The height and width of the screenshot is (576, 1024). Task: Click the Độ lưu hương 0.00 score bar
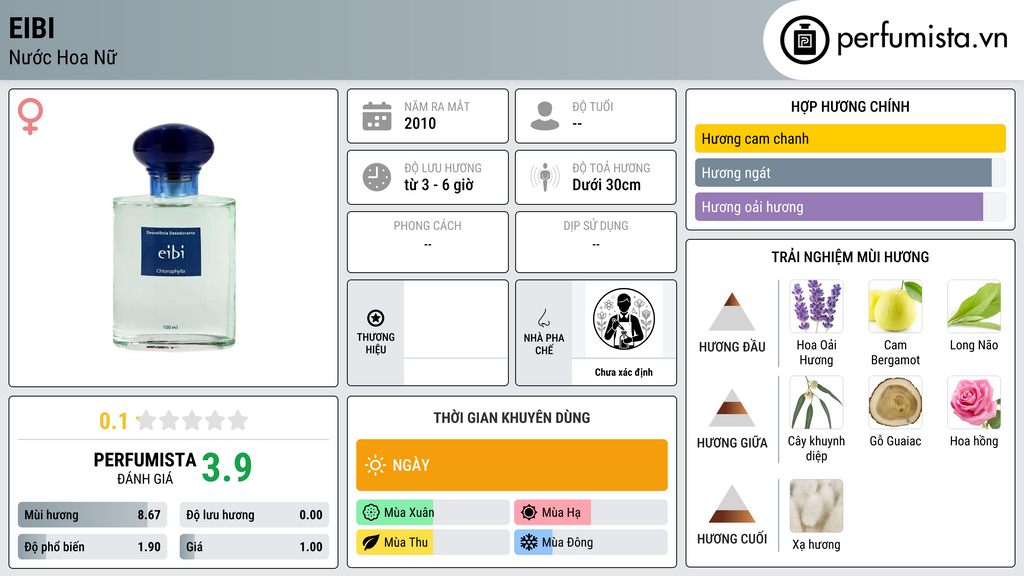click(254, 515)
